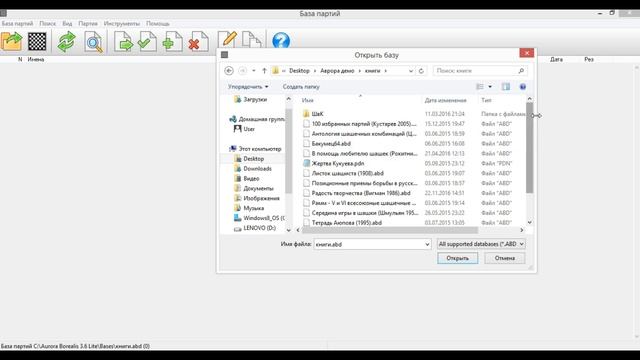Image resolution: width=640 pixels, height=360 pixels.
Task: Expand the file name combo box arrow
Action: coord(427,244)
